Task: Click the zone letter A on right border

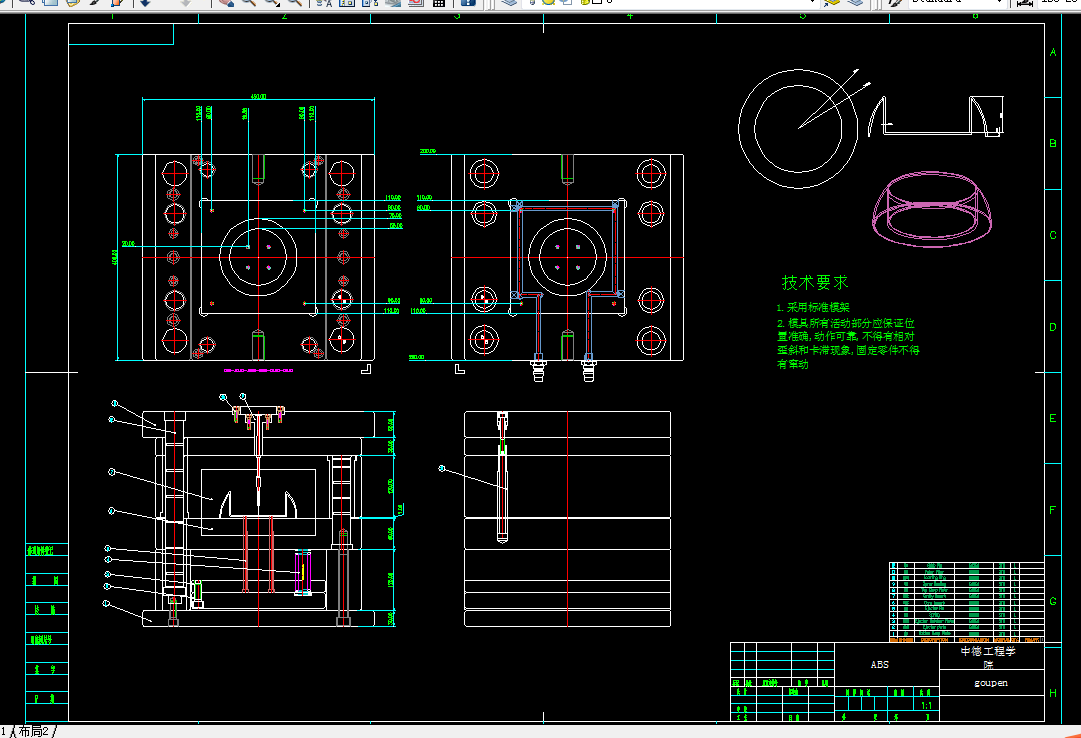Action: coord(1053,52)
